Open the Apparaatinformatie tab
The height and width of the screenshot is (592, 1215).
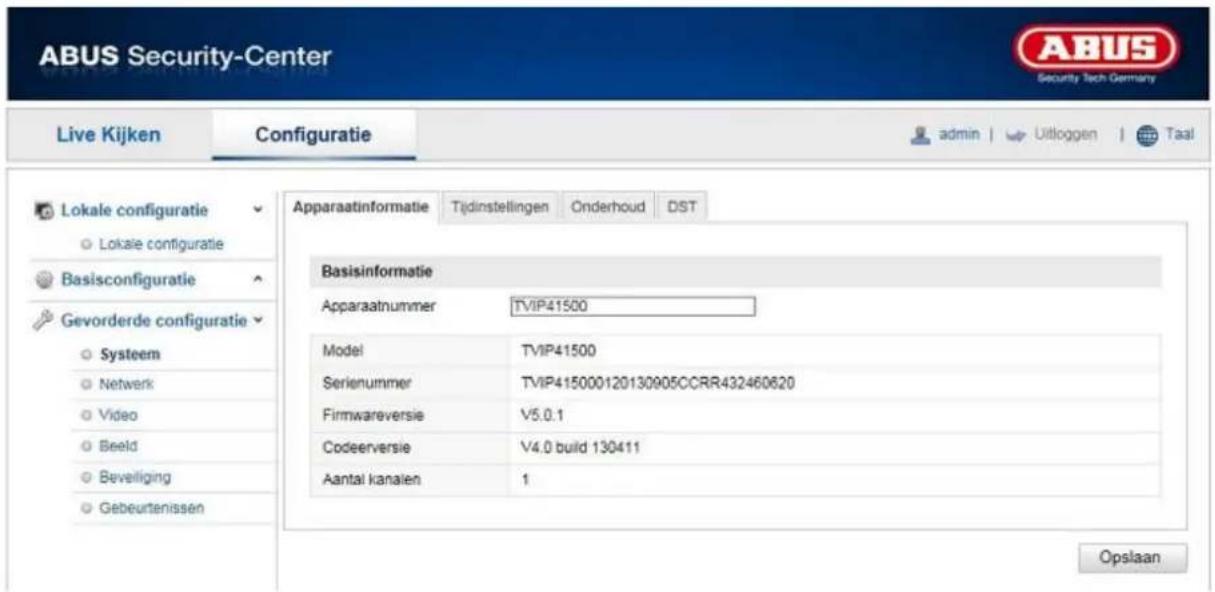(360, 207)
